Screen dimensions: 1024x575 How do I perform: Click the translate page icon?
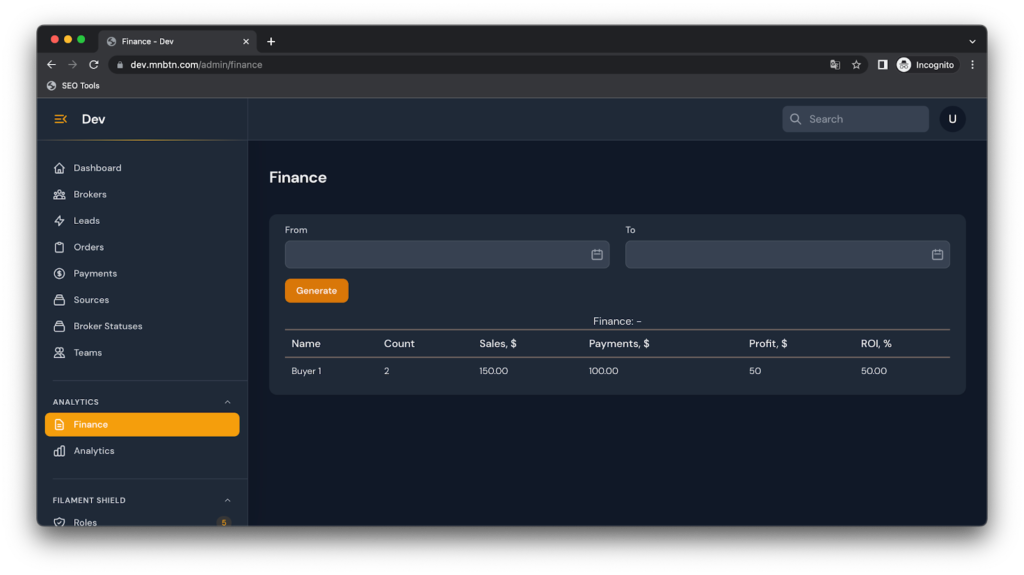835,65
